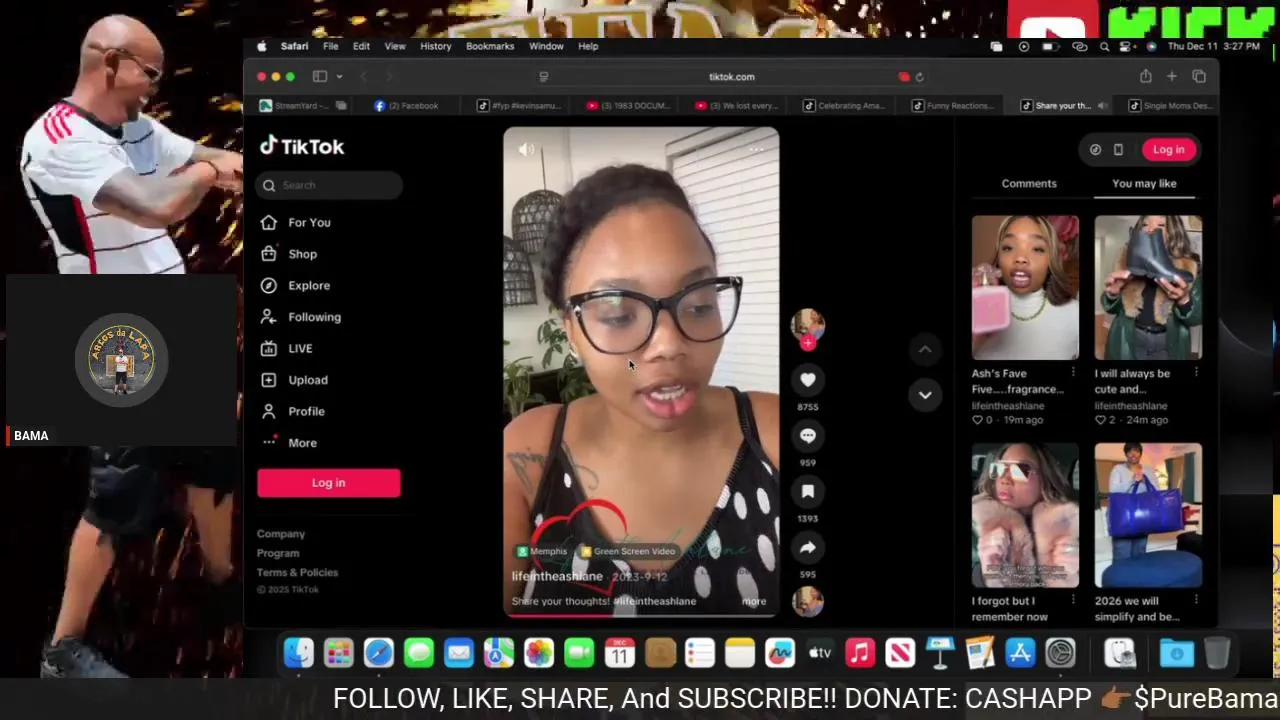This screenshot has width=1280, height=720.
Task: Open options for '2026 we will simplify' video
Action: [1196, 601]
